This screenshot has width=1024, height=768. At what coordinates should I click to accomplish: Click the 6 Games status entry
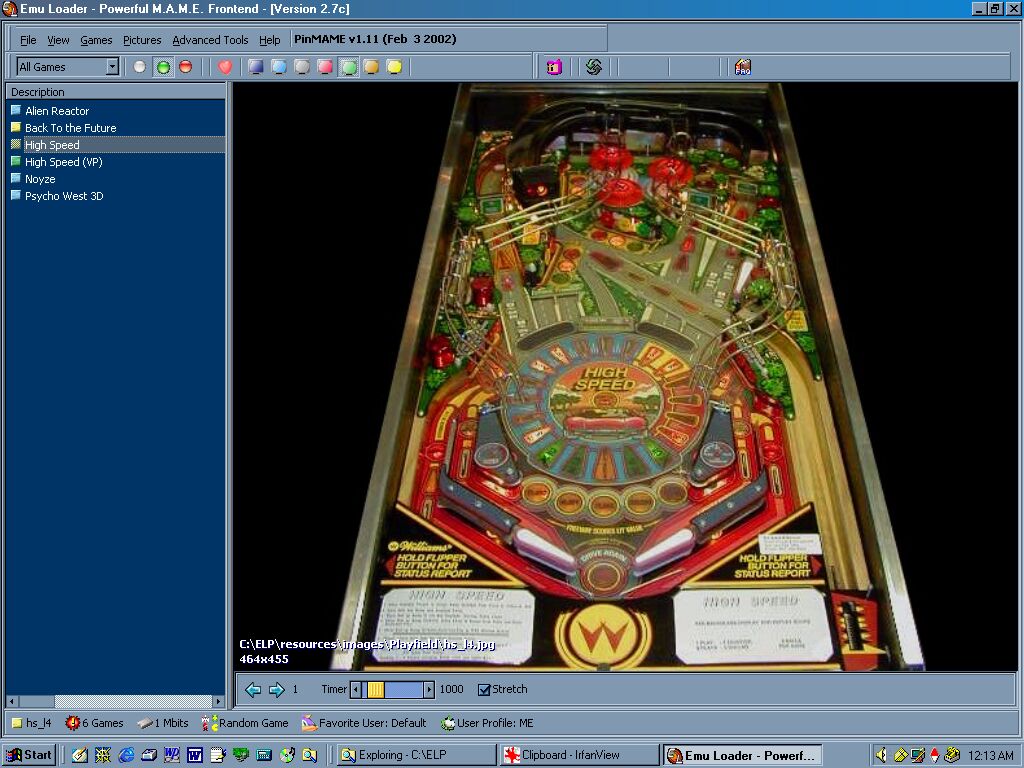tap(95, 723)
